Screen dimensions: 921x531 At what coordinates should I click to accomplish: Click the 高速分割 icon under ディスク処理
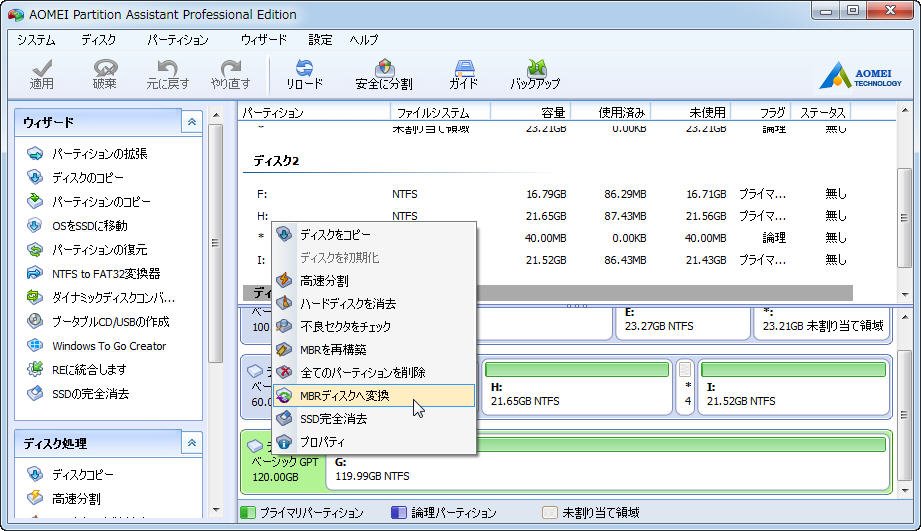35,498
